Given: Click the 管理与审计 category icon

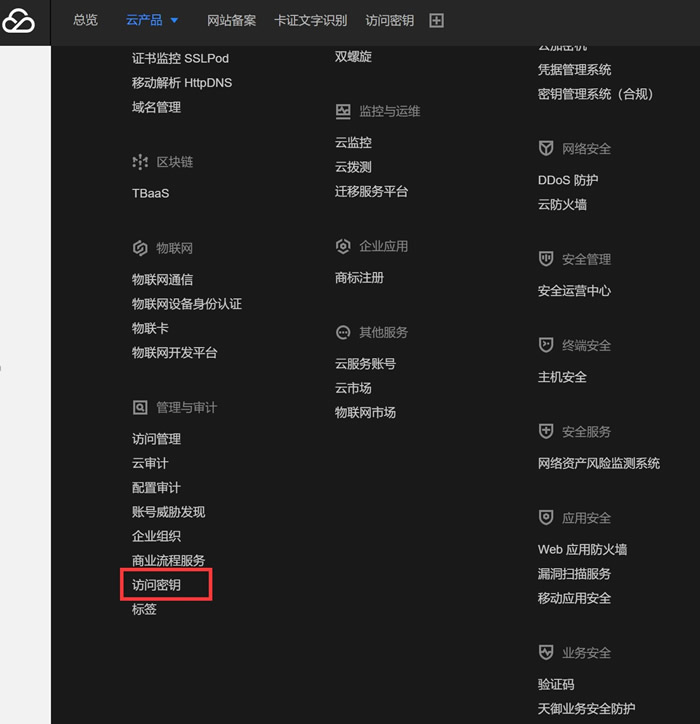Looking at the screenshot, I should click(140, 408).
